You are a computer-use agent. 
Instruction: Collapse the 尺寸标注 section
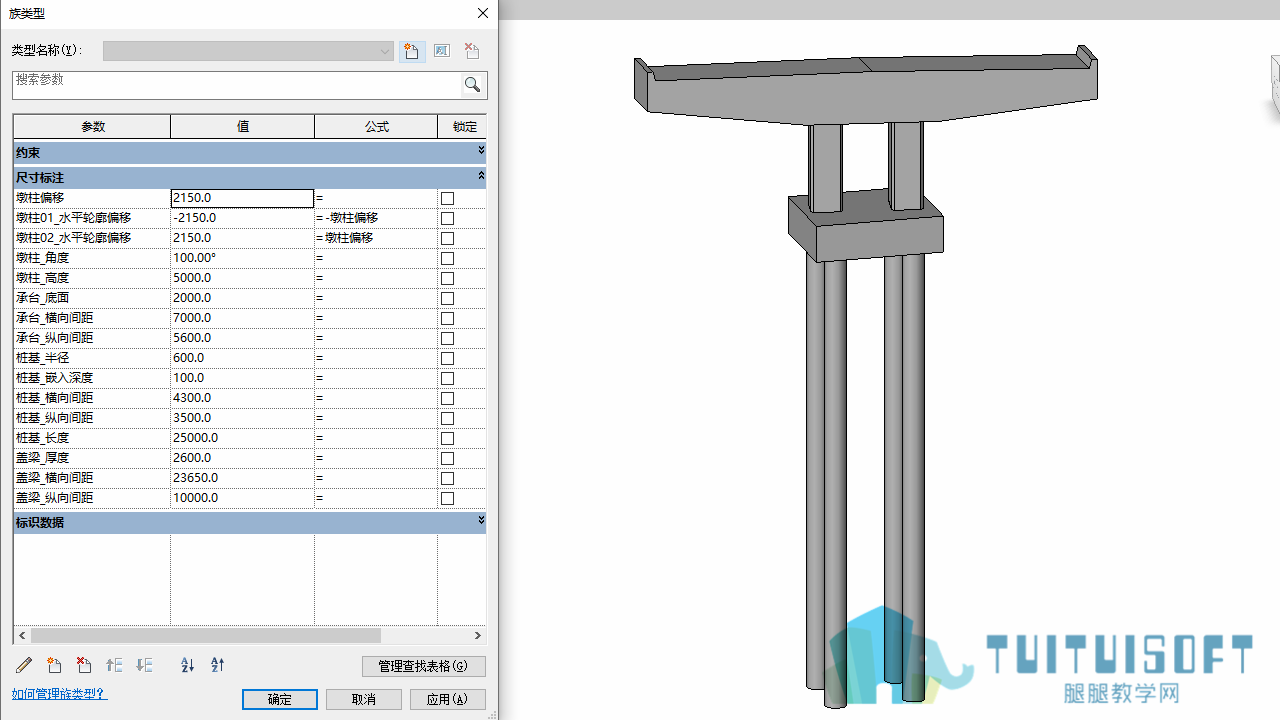[481, 175]
